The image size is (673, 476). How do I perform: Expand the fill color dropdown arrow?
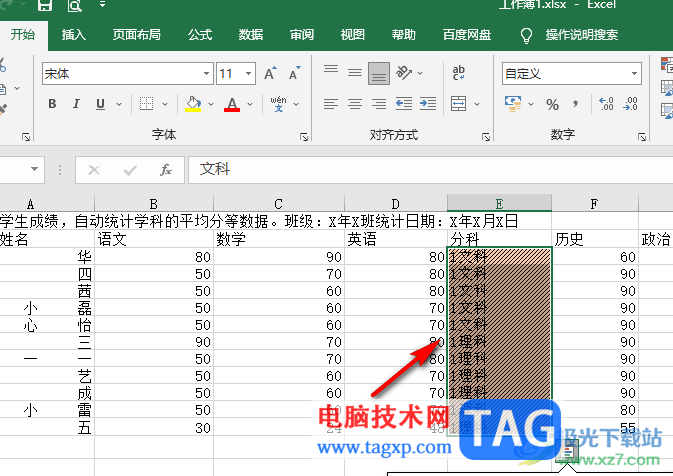click(x=211, y=104)
